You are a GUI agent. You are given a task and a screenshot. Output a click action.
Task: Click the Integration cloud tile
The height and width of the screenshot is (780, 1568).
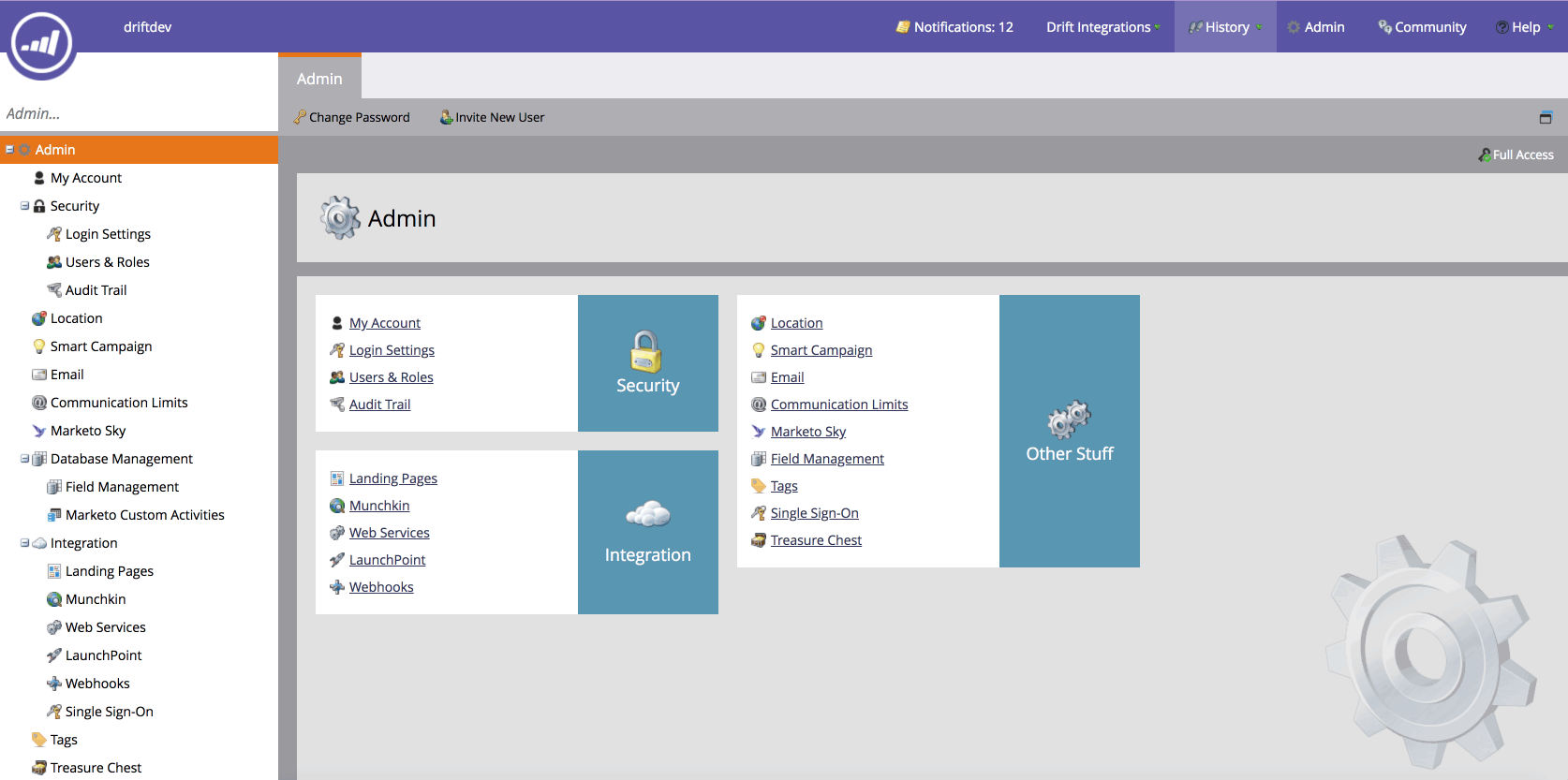tap(648, 532)
